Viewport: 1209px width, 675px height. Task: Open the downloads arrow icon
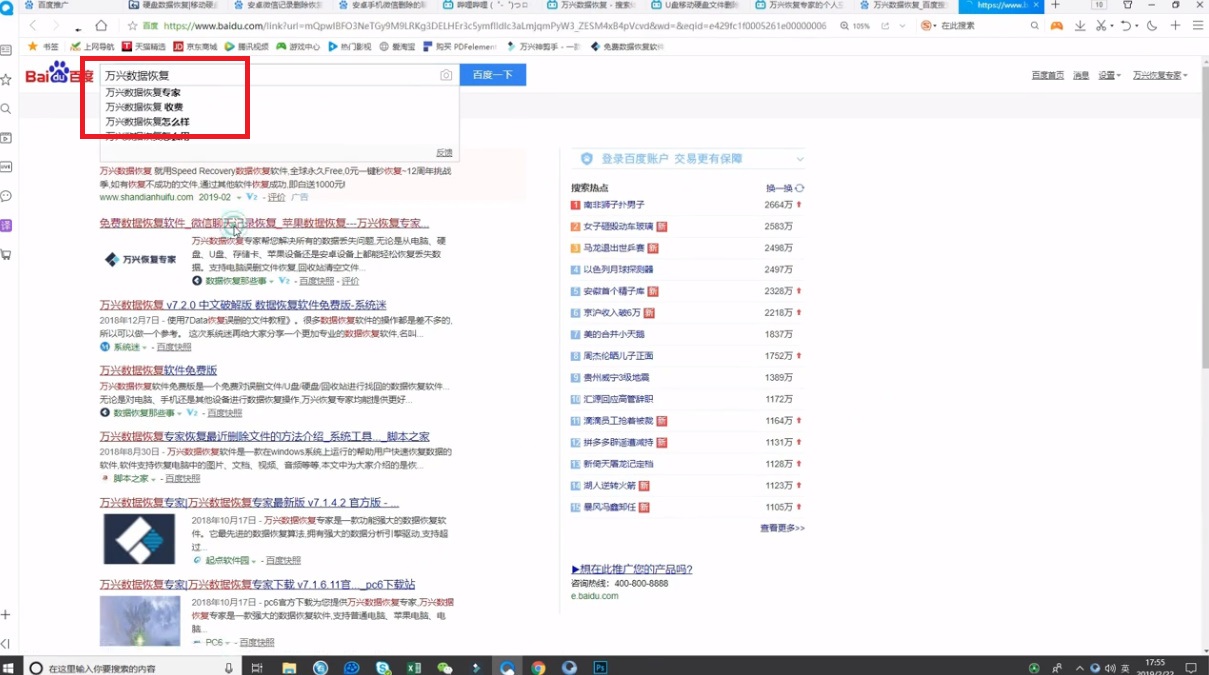pyautogui.click(x=1078, y=26)
